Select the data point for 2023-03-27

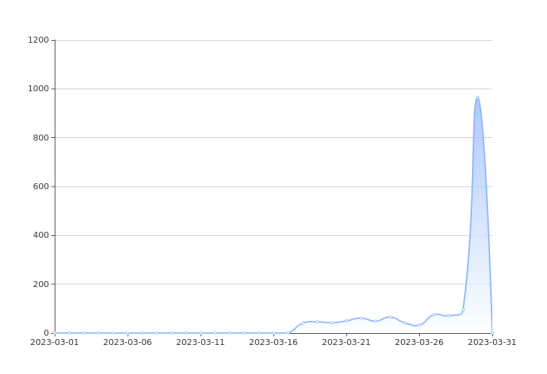[434, 315]
